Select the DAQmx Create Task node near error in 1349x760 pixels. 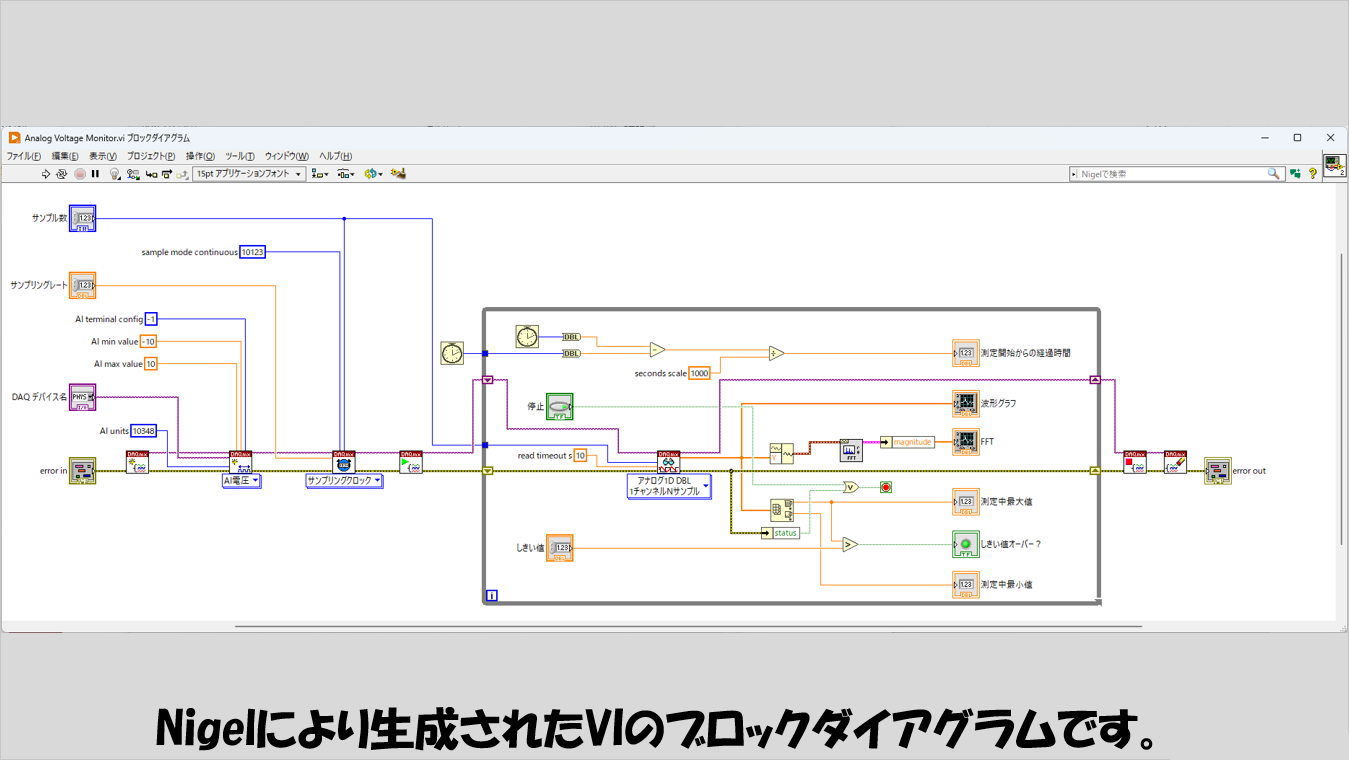coord(137,461)
